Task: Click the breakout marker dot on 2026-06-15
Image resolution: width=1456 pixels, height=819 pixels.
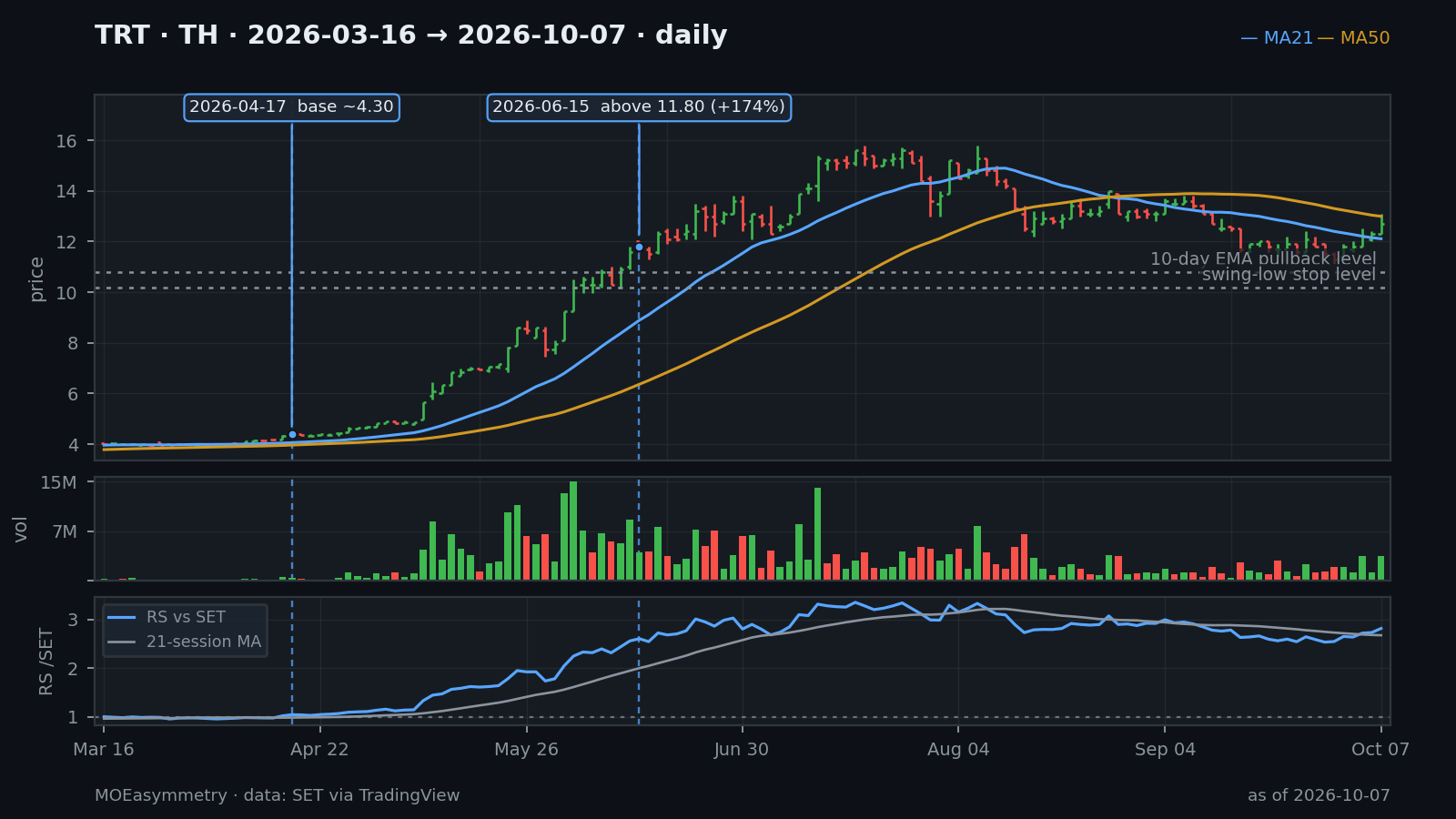Action: tap(639, 247)
